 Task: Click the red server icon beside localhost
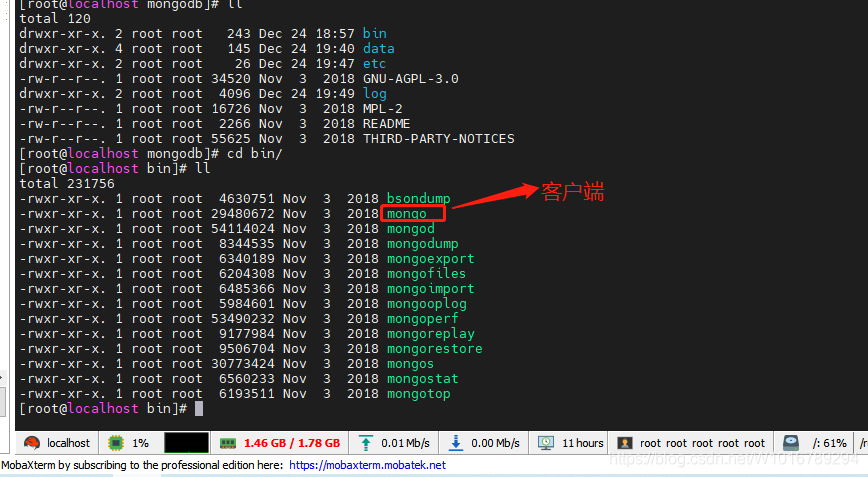tap(32, 443)
